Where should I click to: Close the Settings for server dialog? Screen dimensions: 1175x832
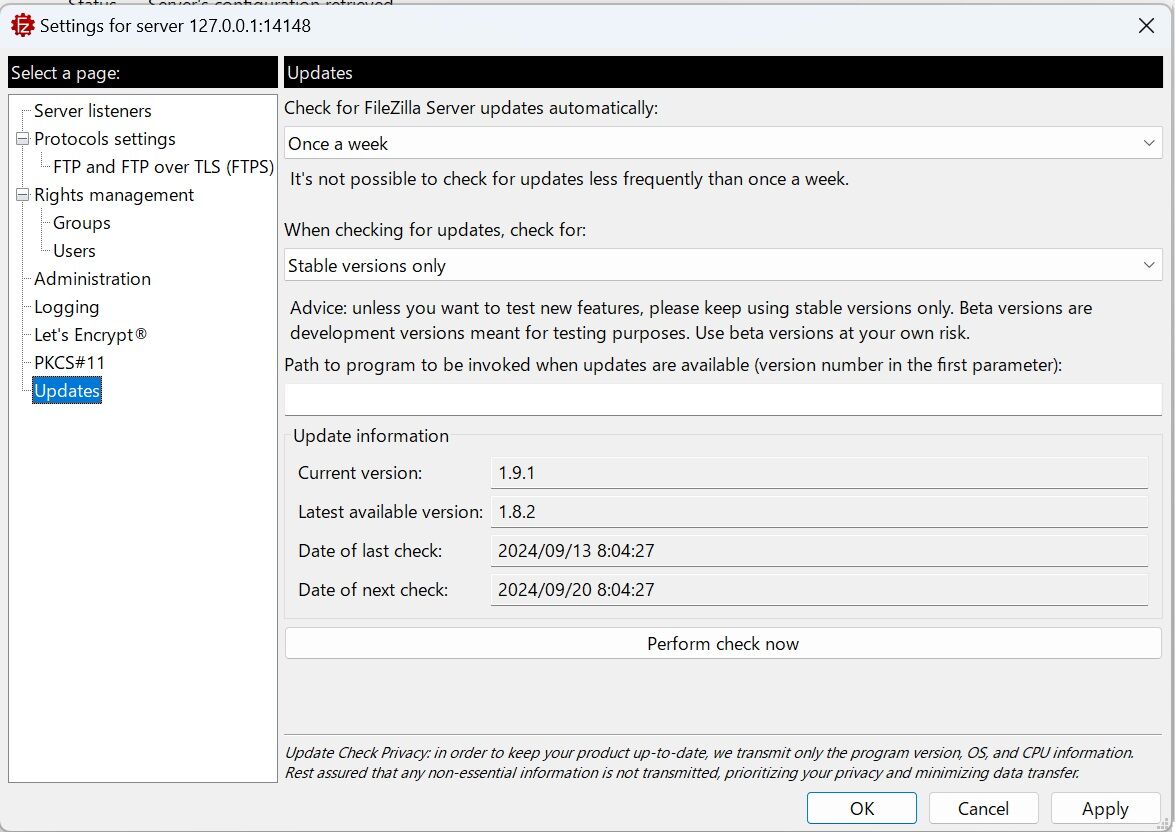[1146, 25]
